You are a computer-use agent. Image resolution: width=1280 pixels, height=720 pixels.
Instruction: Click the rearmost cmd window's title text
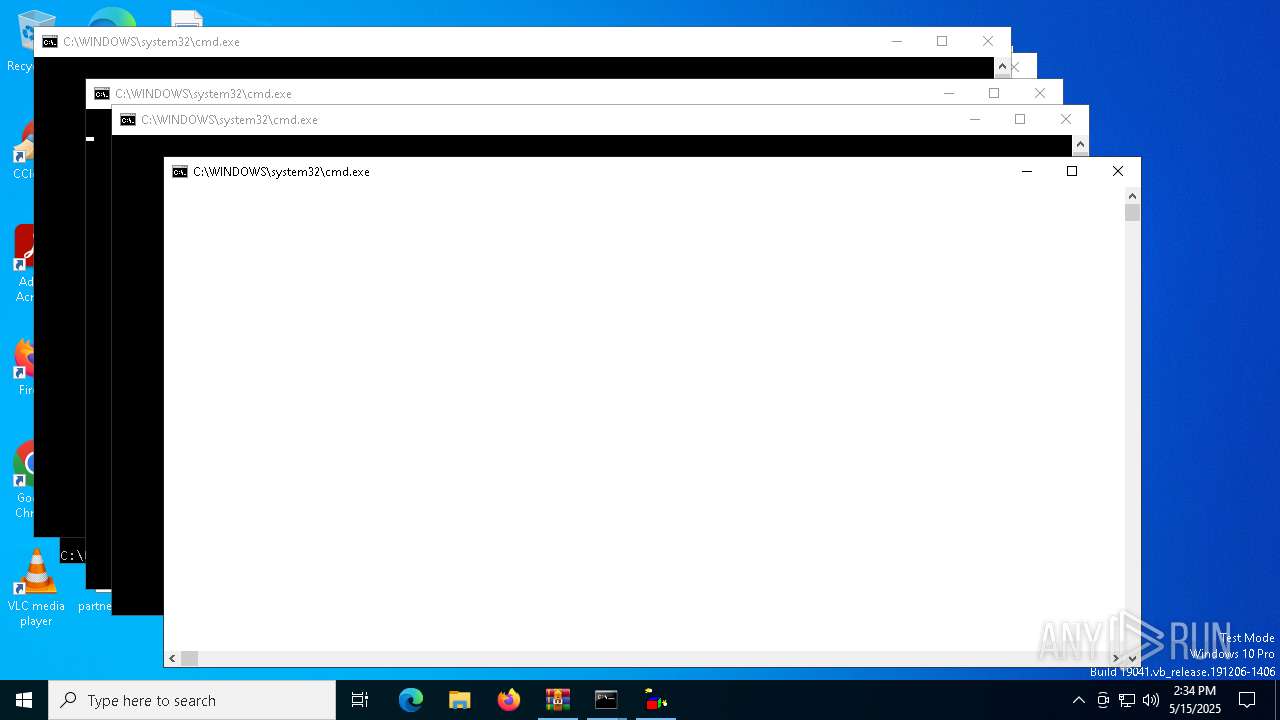point(151,42)
